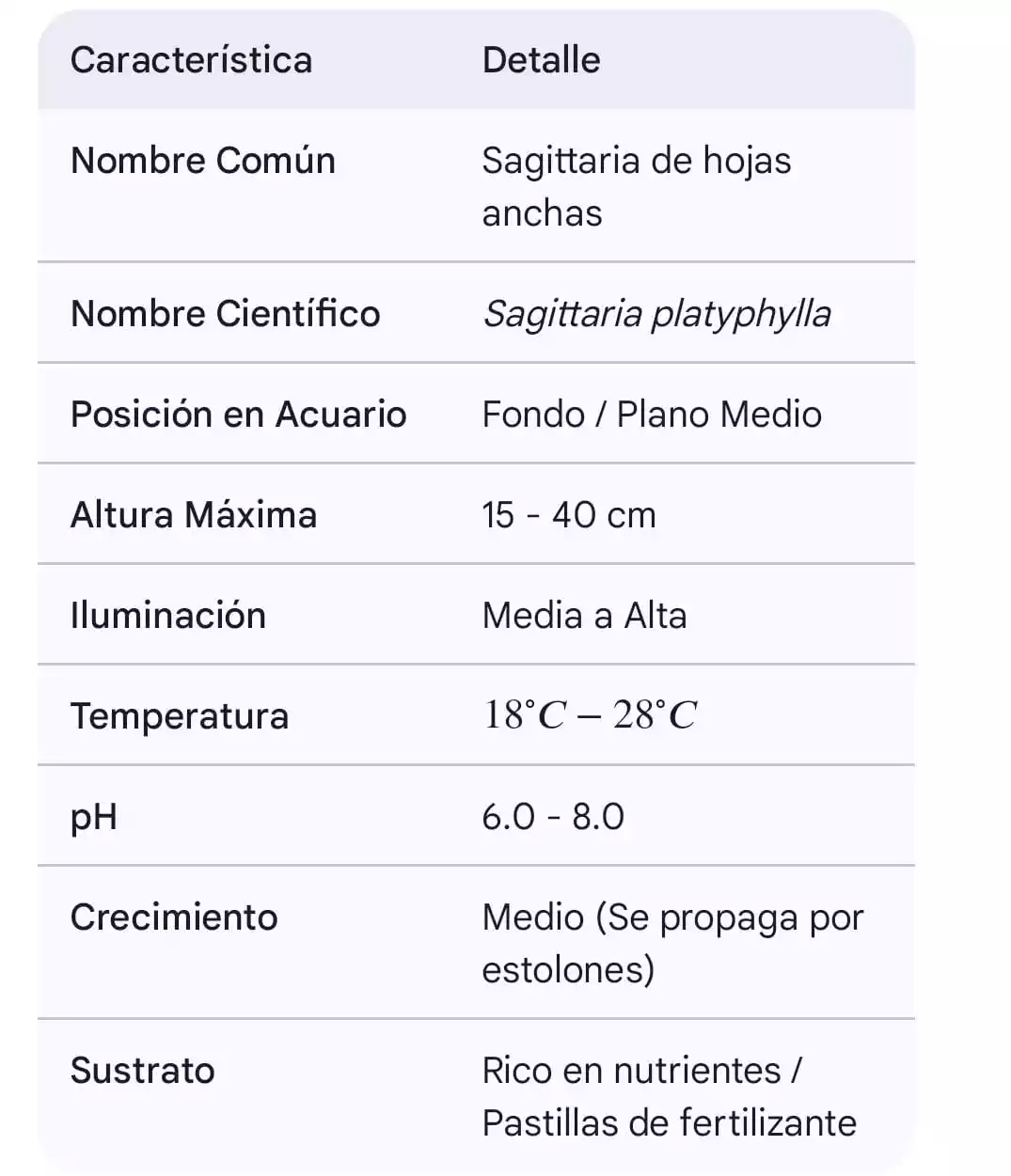Click the Detalle column header
The image size is (1011, 1176).
(541, 60)
